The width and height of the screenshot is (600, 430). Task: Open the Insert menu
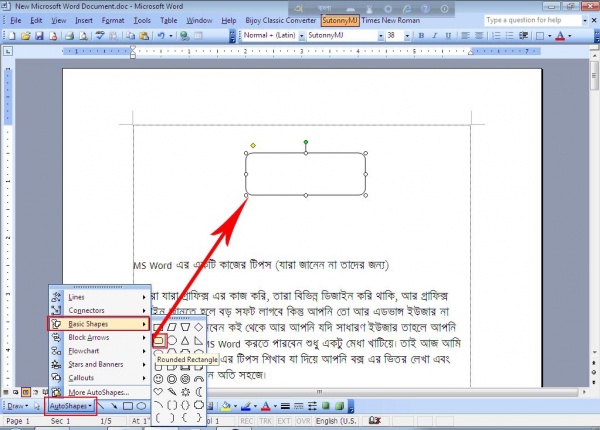pyautogui.click(x=84, y=21)
